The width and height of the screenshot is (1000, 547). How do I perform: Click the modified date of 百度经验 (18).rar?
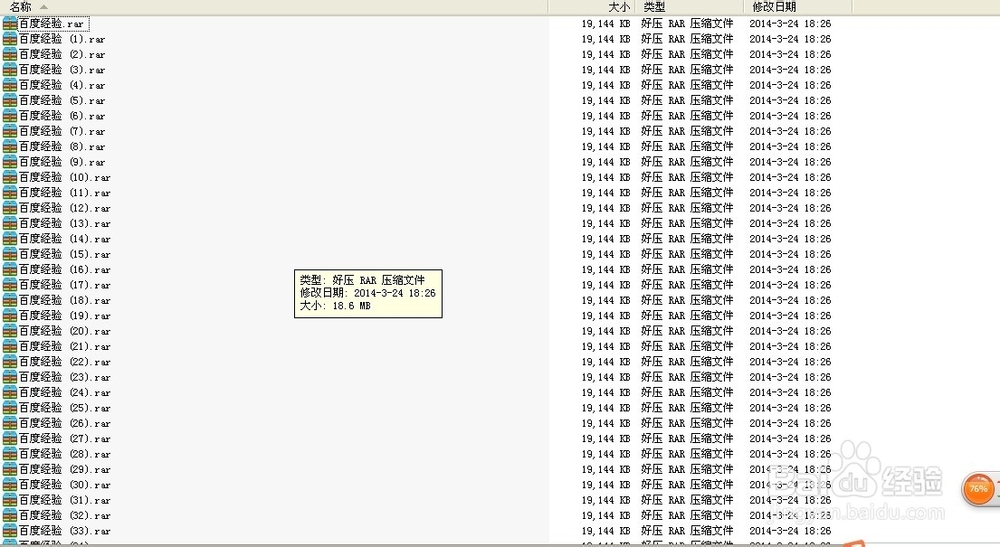[790, 300]
